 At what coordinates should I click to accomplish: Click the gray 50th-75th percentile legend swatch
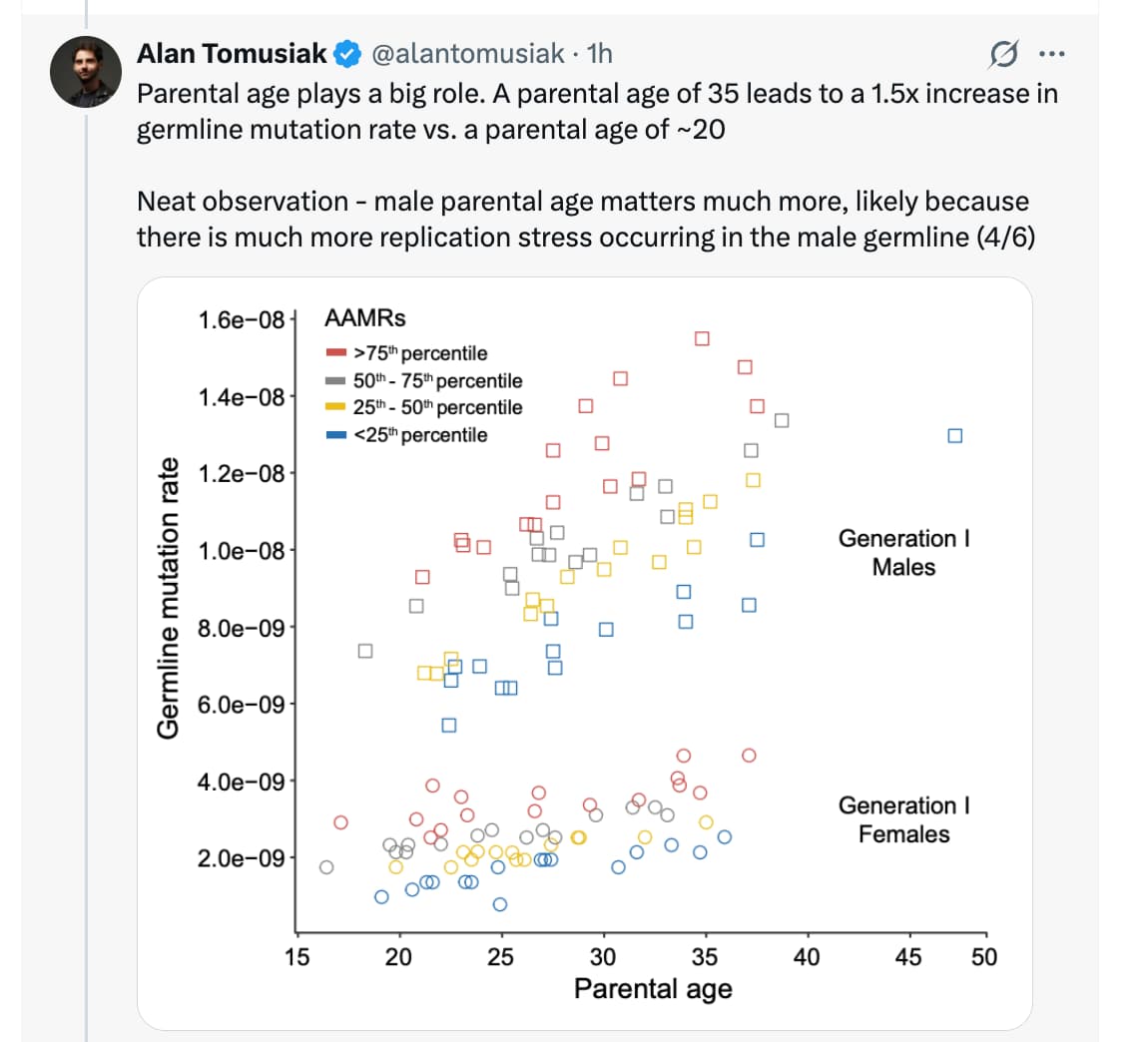pos(336,380)
